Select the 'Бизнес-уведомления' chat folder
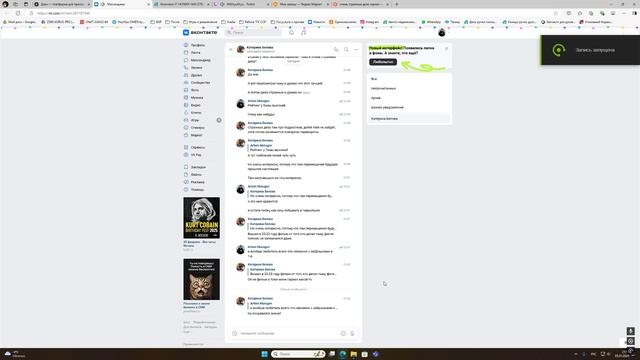This screenshot has width=640, height=360. [409, 107]
